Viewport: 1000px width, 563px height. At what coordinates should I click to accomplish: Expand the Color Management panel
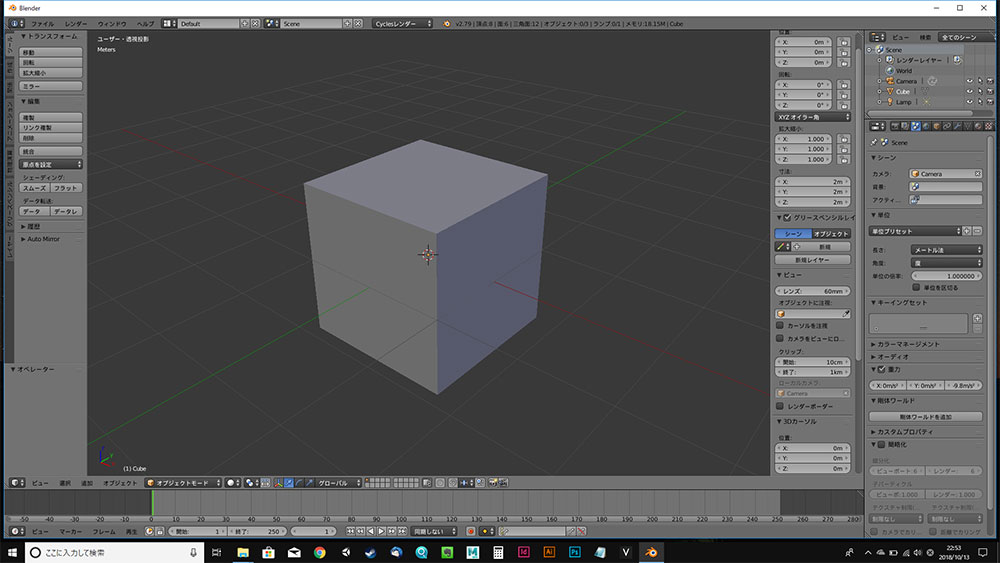point(908,344)
